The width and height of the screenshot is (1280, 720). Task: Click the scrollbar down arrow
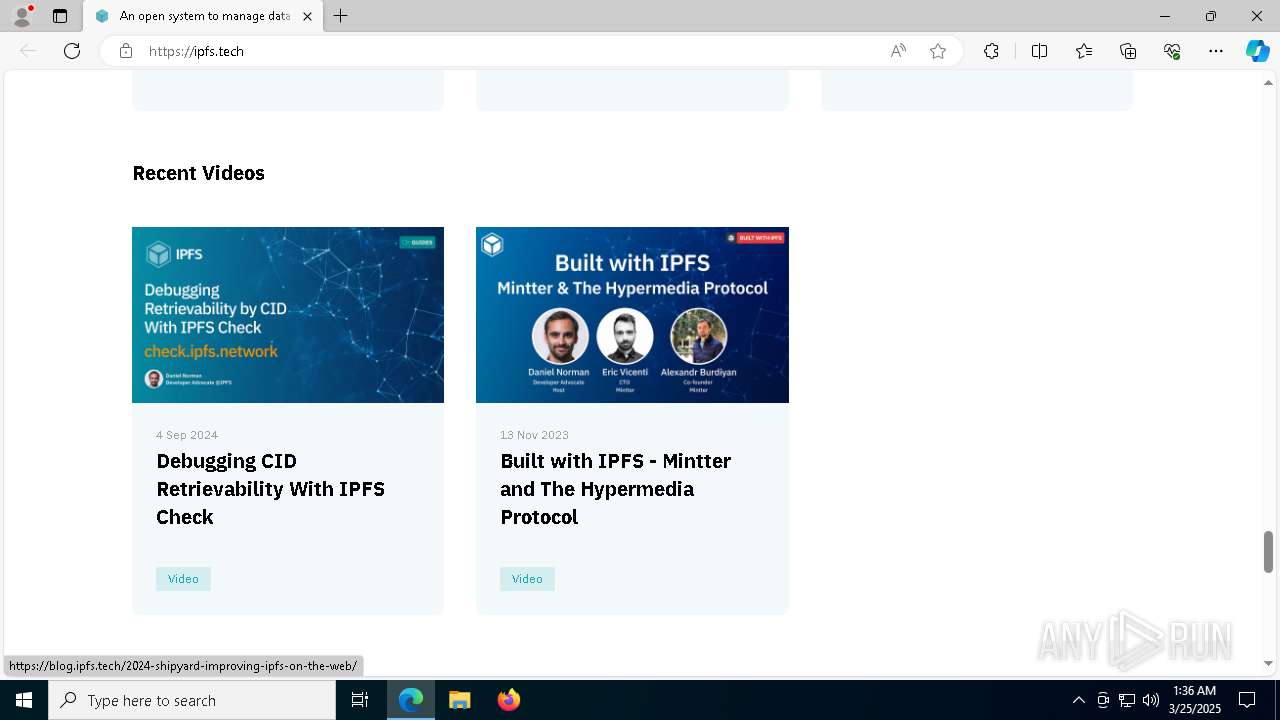click(1268, 664)
